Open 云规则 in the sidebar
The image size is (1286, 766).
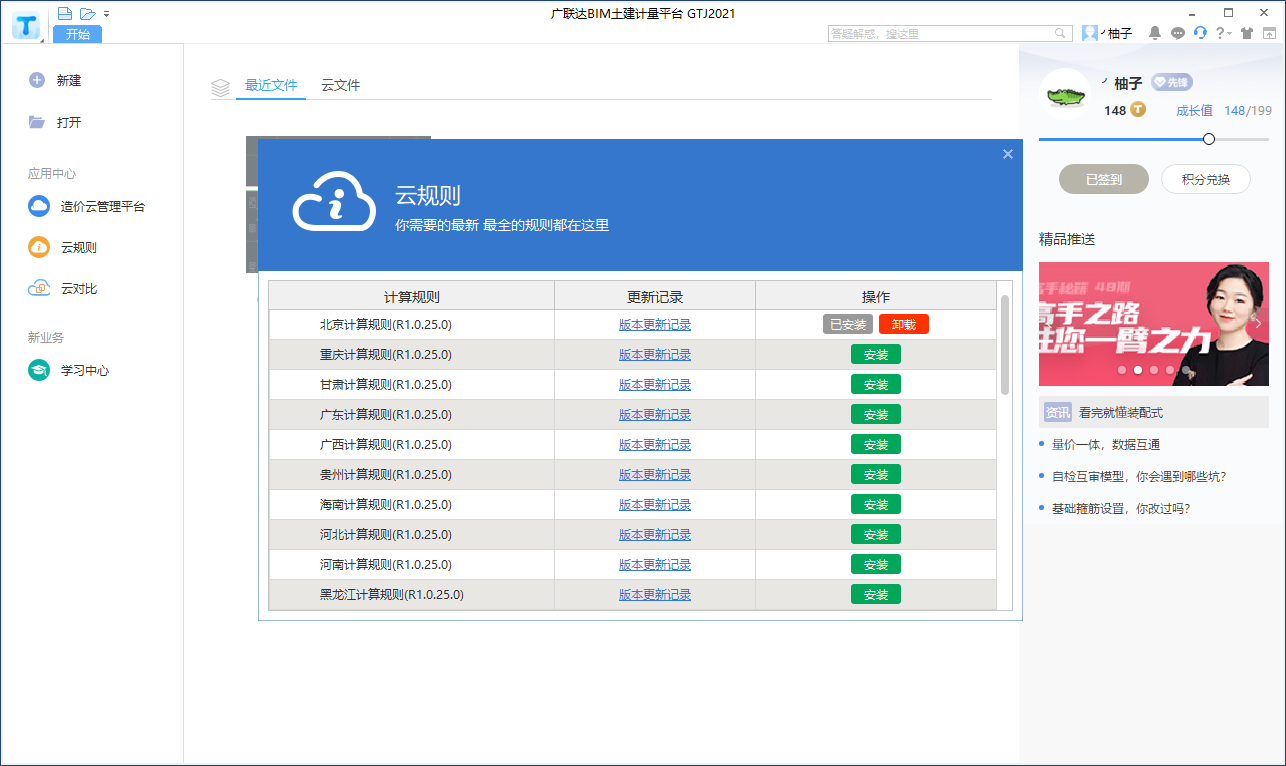click(x=63, y=247)
